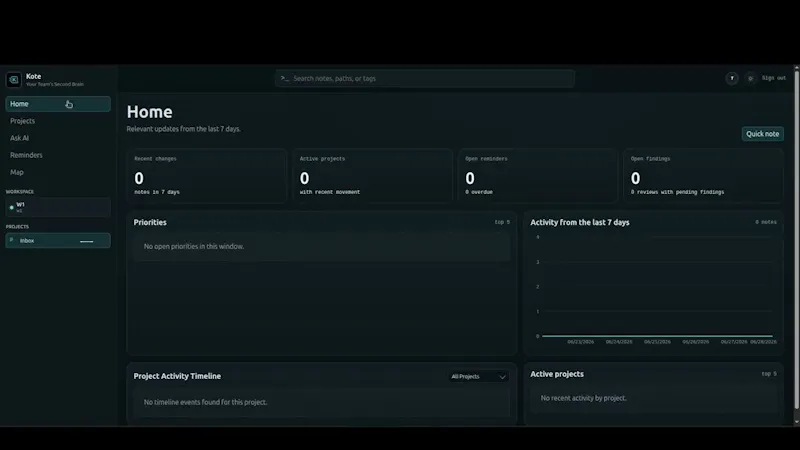The height and width of the screenshot is (450, 800).
Task: Click the search notes, paths, or tags field
Action: click(x=424, y=79)
